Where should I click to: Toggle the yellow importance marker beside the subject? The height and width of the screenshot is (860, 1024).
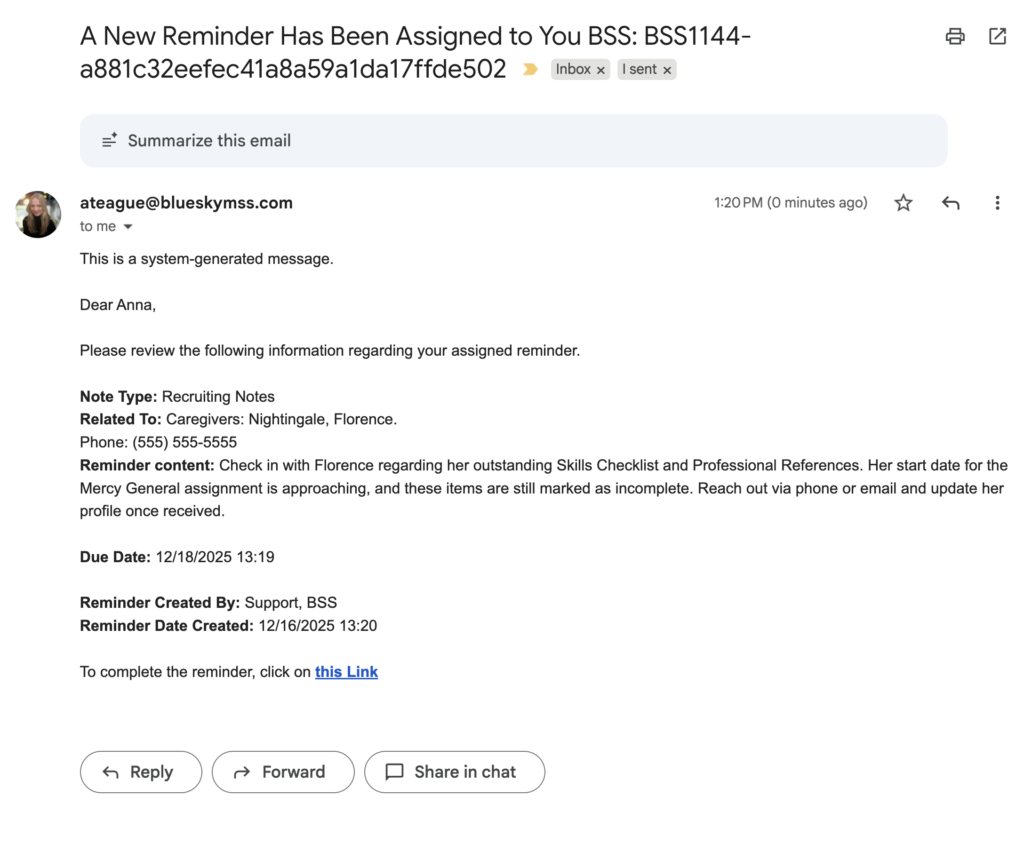click(530, 70)
